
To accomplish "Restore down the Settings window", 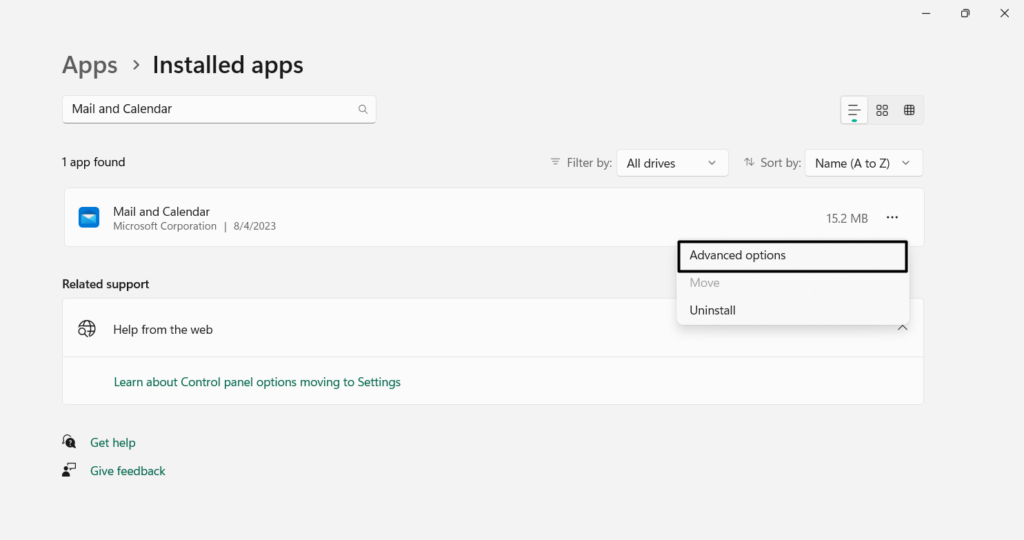I will [965, 13].
